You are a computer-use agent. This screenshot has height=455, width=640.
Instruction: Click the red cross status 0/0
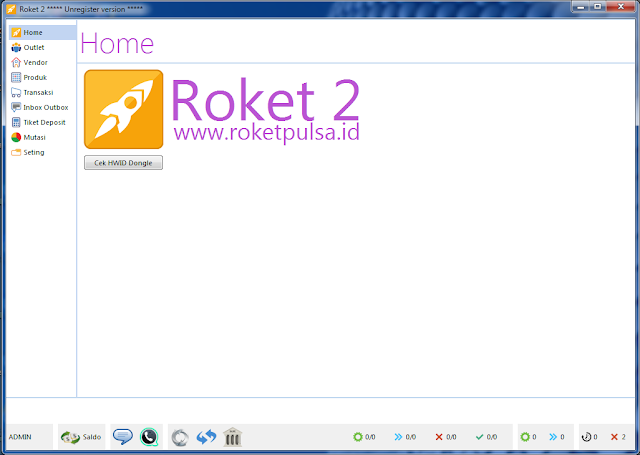[446, 437]
